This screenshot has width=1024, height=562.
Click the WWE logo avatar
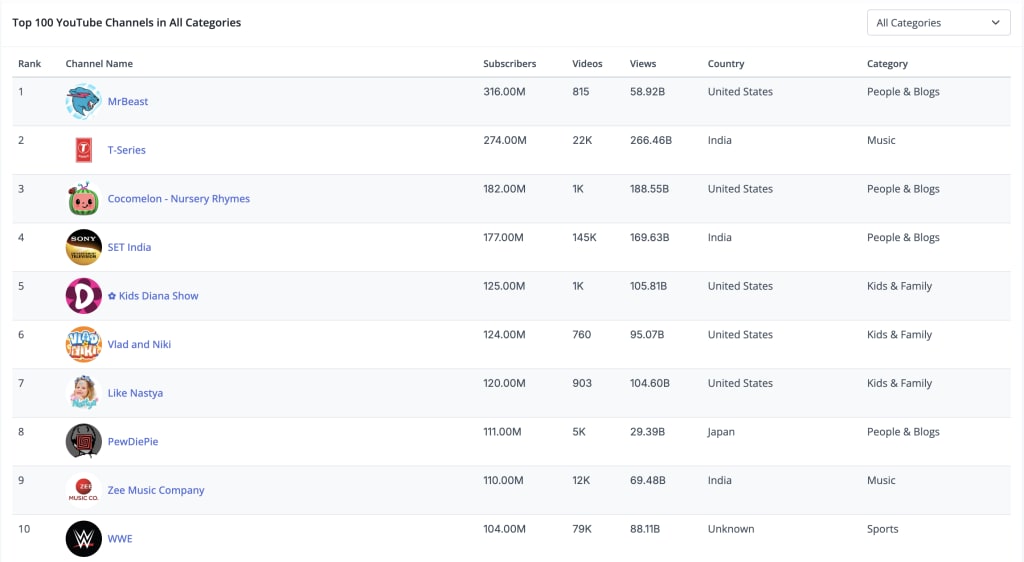point(84,539)
